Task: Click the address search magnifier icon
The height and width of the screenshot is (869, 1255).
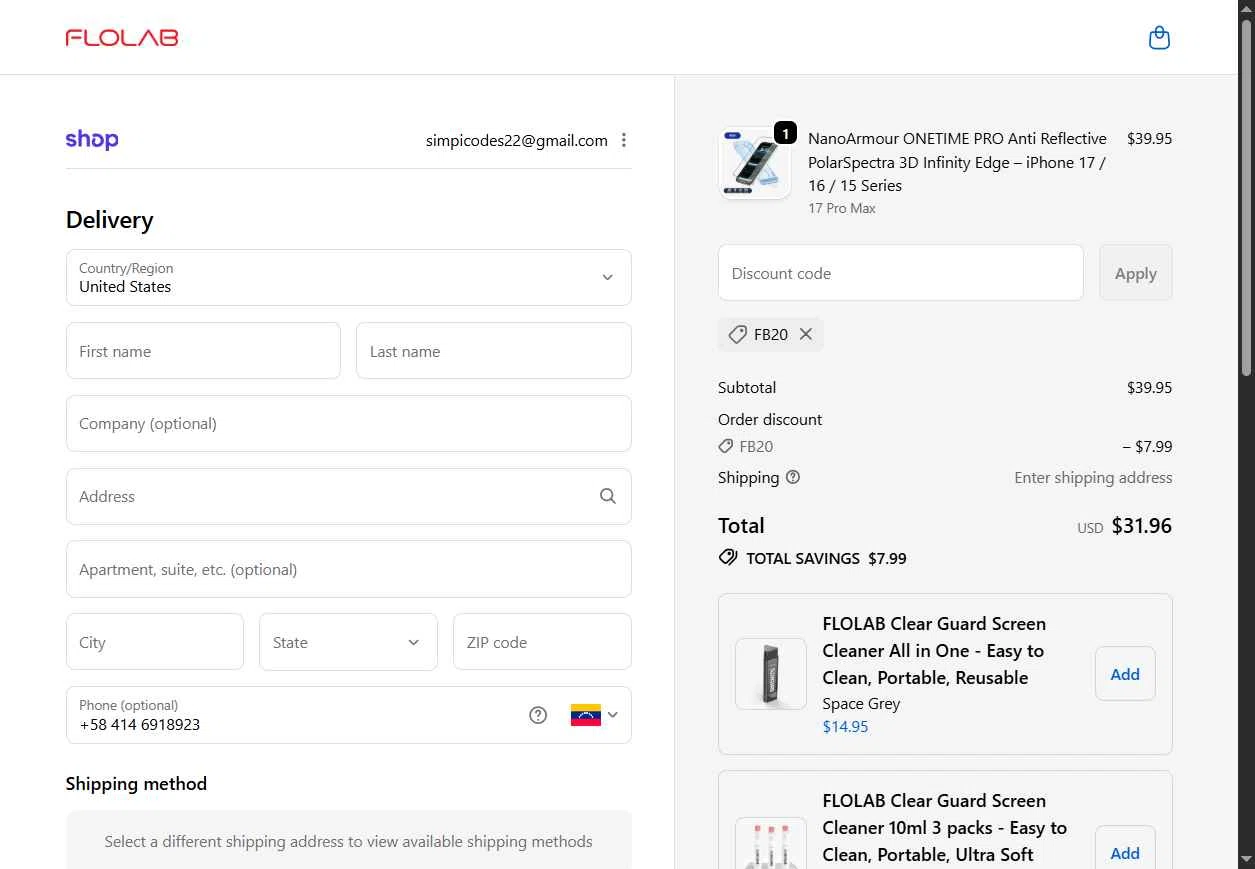Action: point(608,496)
